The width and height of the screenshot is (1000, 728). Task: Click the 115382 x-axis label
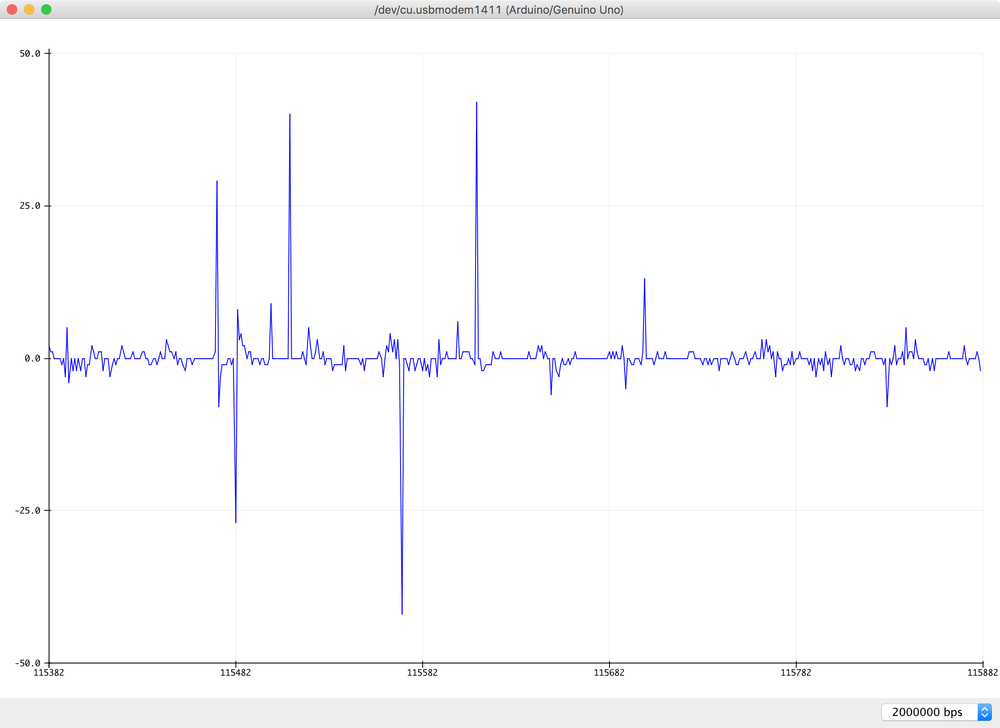click(49, 675)
